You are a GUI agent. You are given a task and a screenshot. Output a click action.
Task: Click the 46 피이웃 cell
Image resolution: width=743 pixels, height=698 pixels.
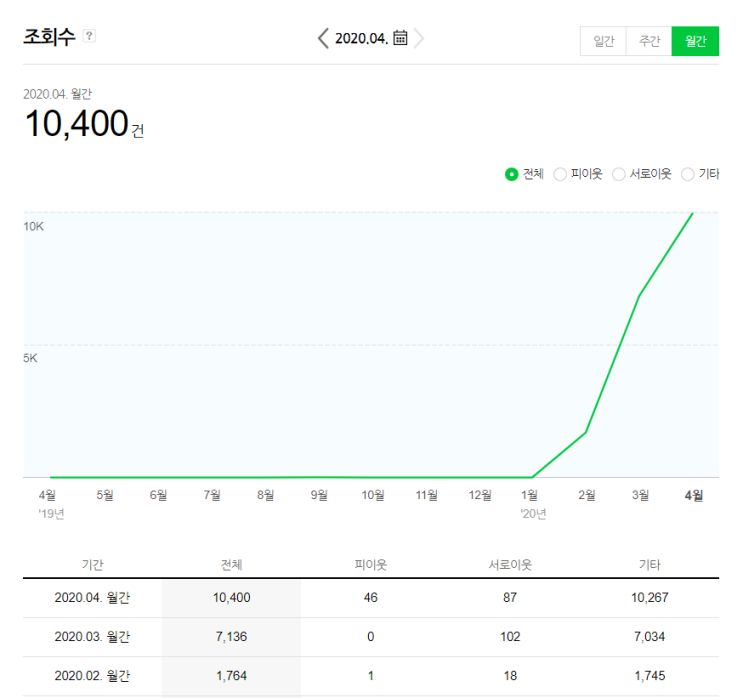click(371, 598)
